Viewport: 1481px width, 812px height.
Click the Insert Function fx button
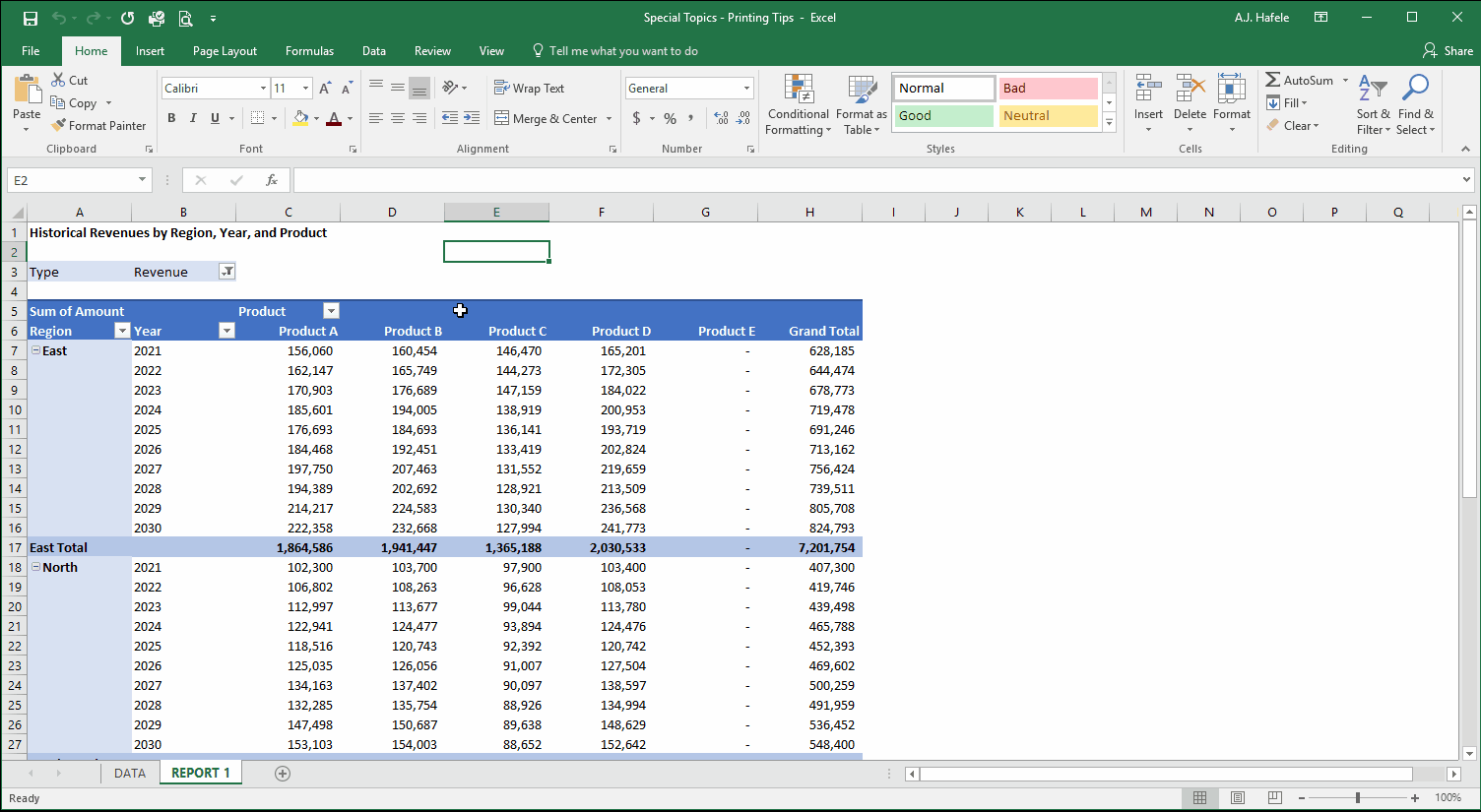point(272,180)
